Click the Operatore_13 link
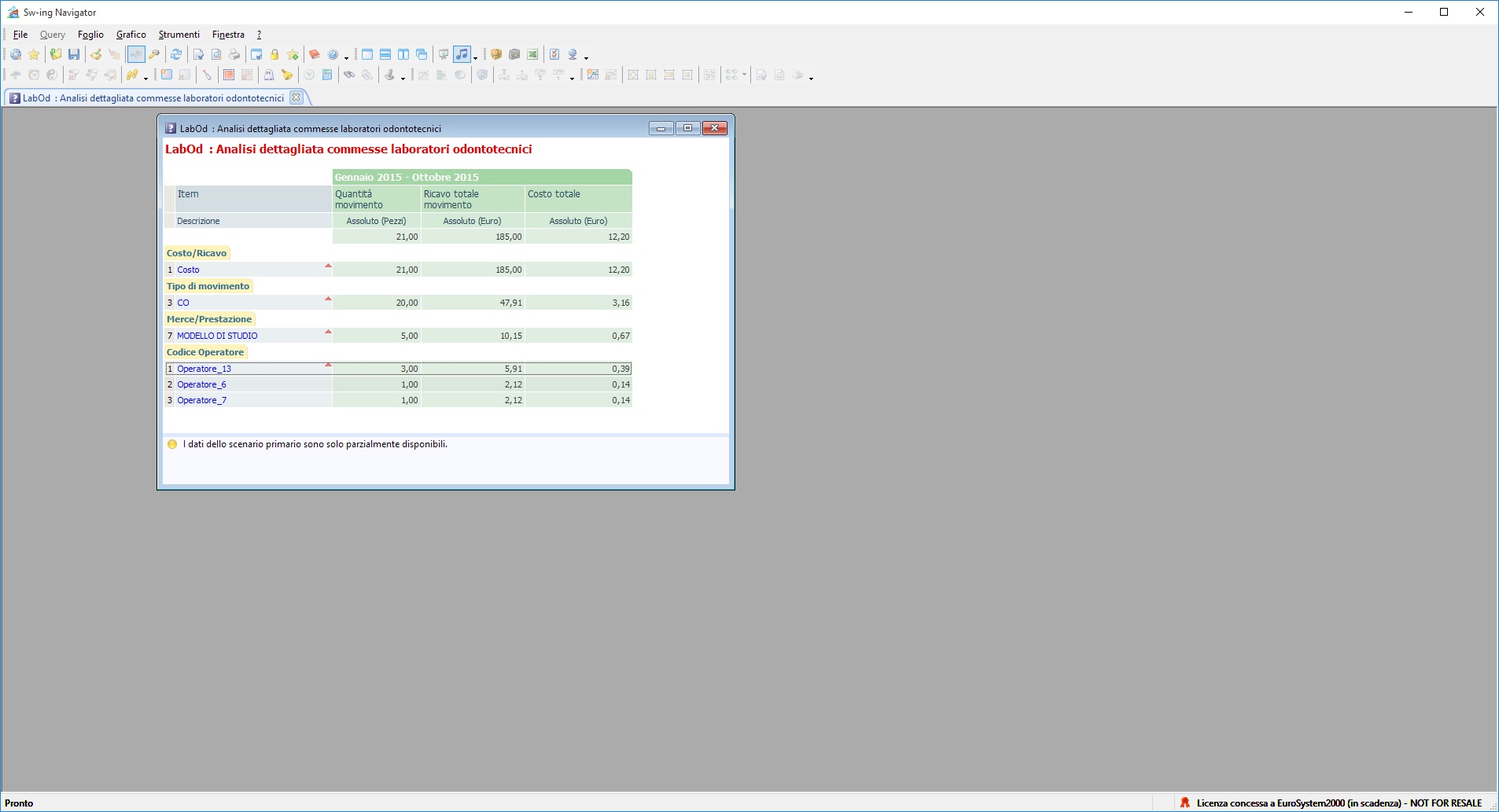The image size is (1499, 812). (x=204, y=369)
